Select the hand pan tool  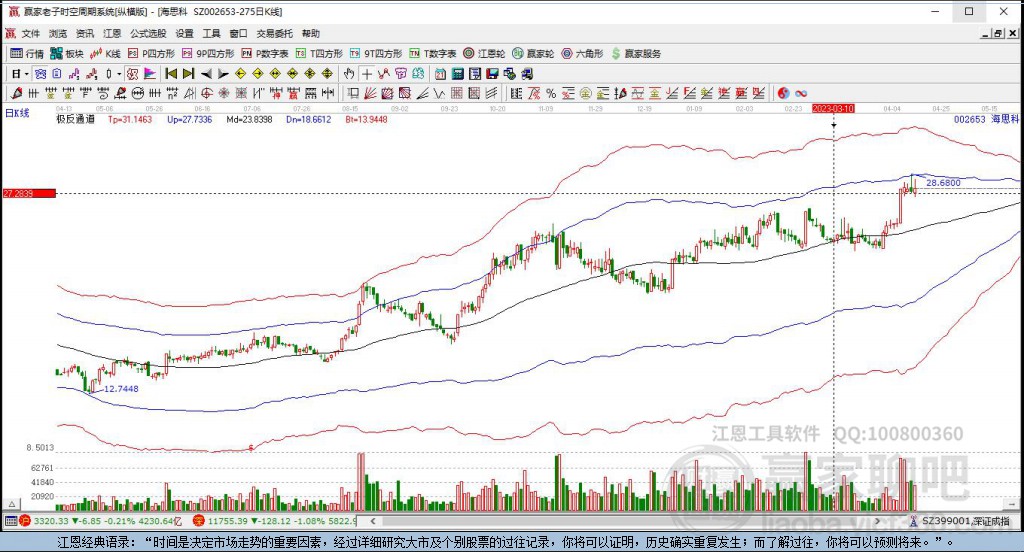(349, 74)
